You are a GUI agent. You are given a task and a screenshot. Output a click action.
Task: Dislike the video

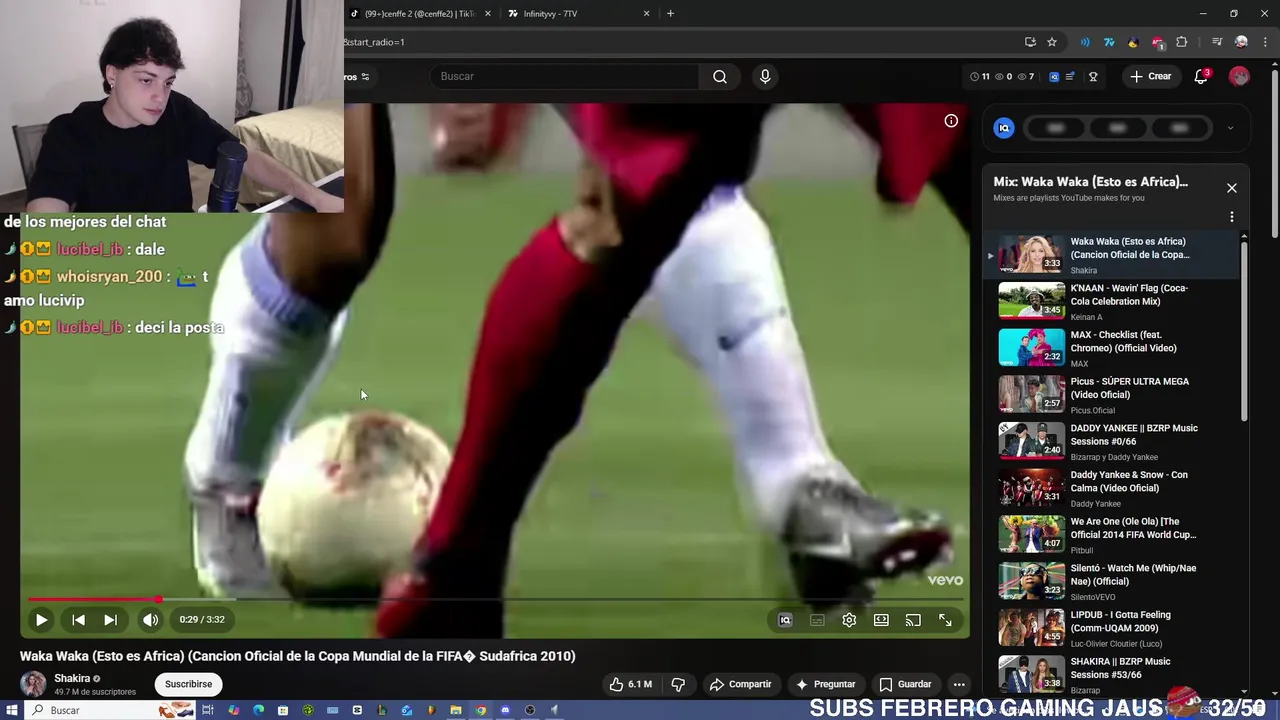click(678, 684)
